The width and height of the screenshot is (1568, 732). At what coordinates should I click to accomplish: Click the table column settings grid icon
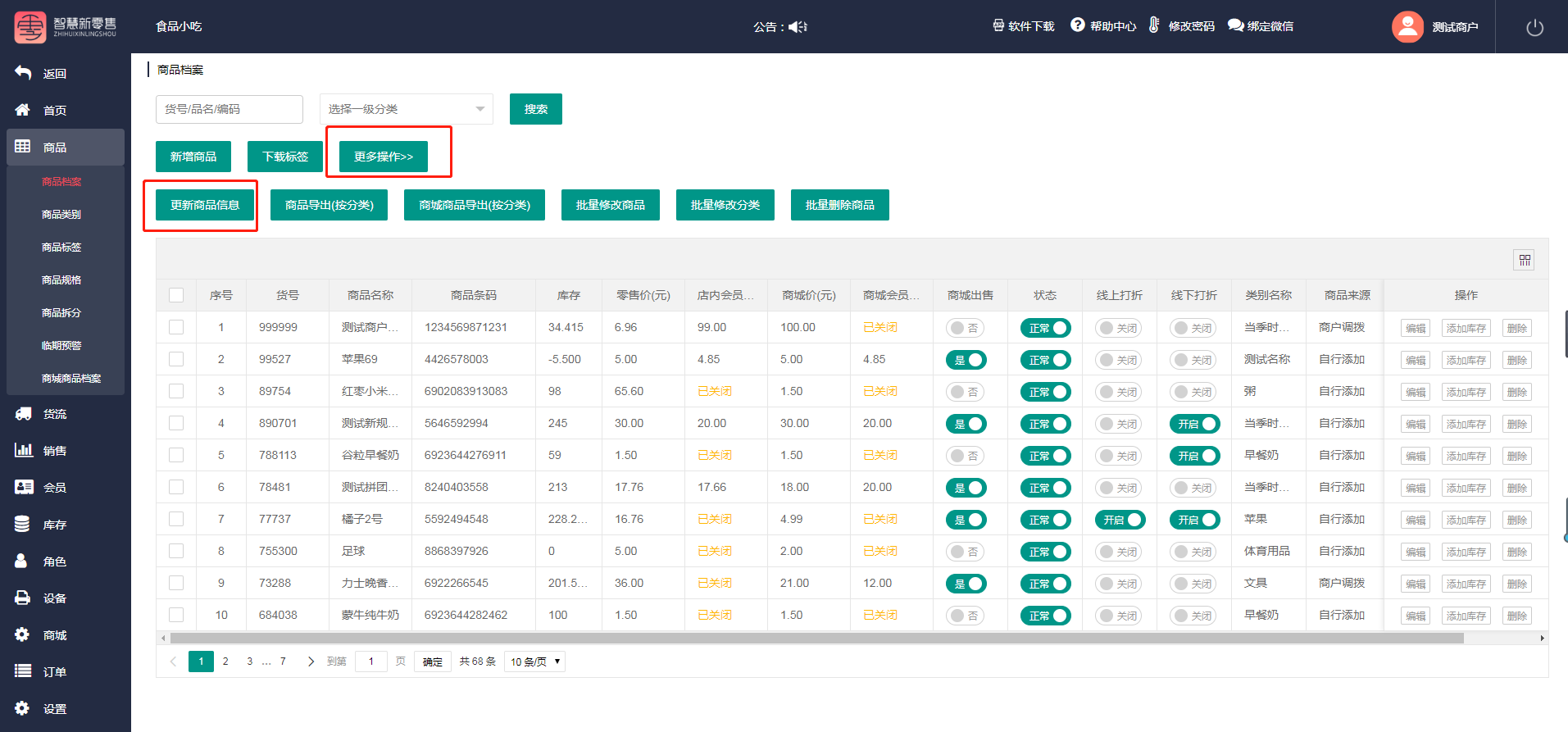pyautogui.click(x=1525, y=260)
